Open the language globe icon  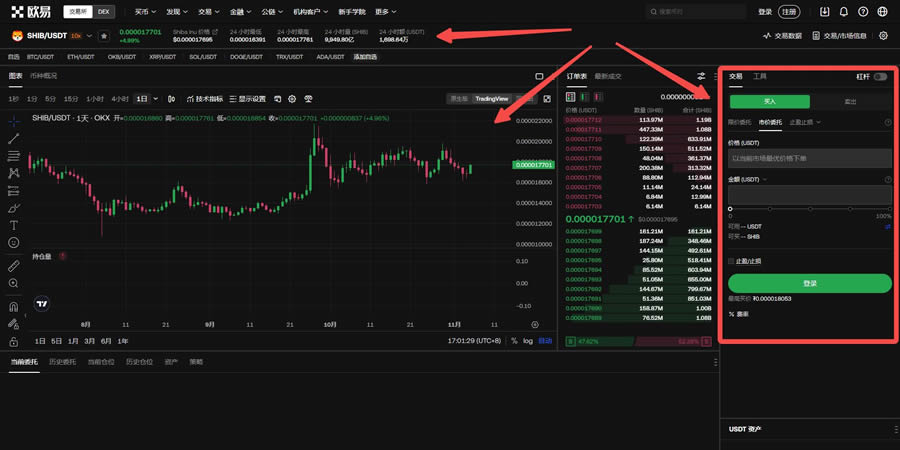pos(881,12)
